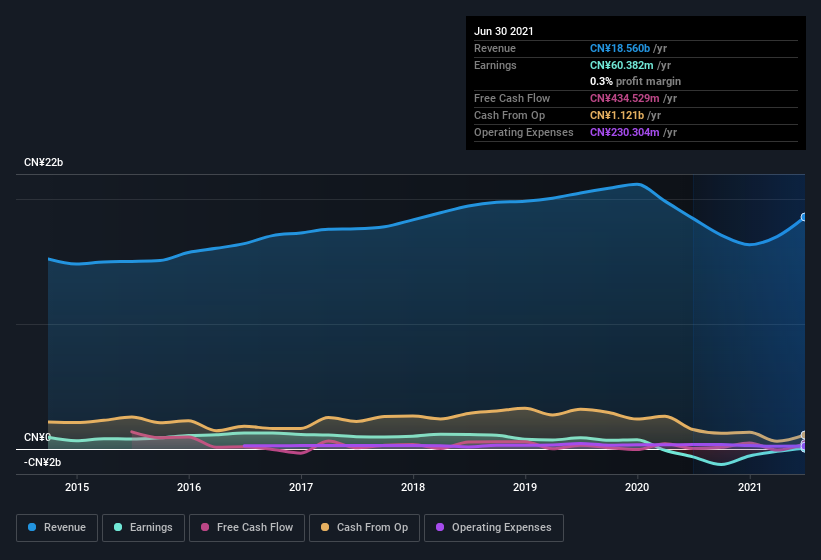
Task: Toggle the Operating Expenses legend button
Action: [x=493, y=528]
